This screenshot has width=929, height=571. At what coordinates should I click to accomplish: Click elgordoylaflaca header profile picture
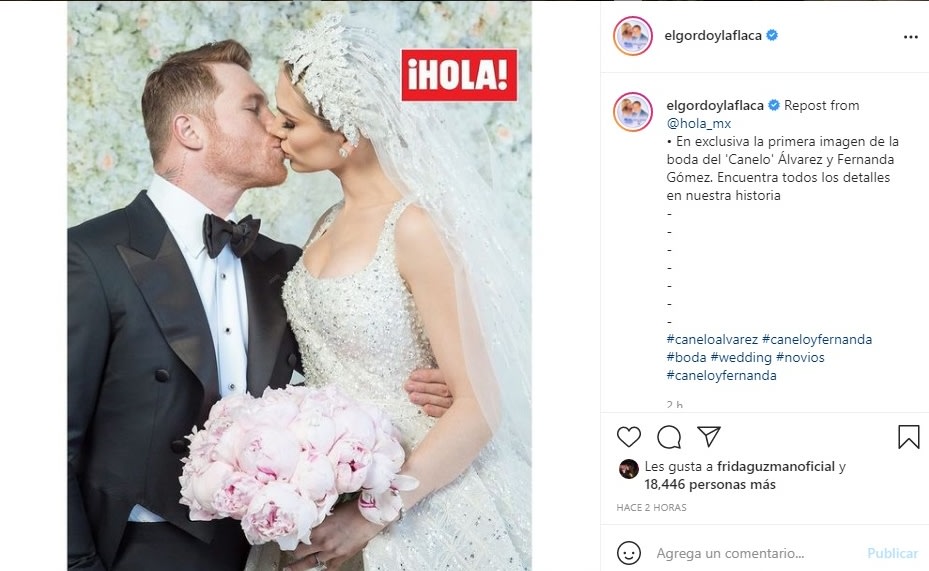[x=633, y=36]
